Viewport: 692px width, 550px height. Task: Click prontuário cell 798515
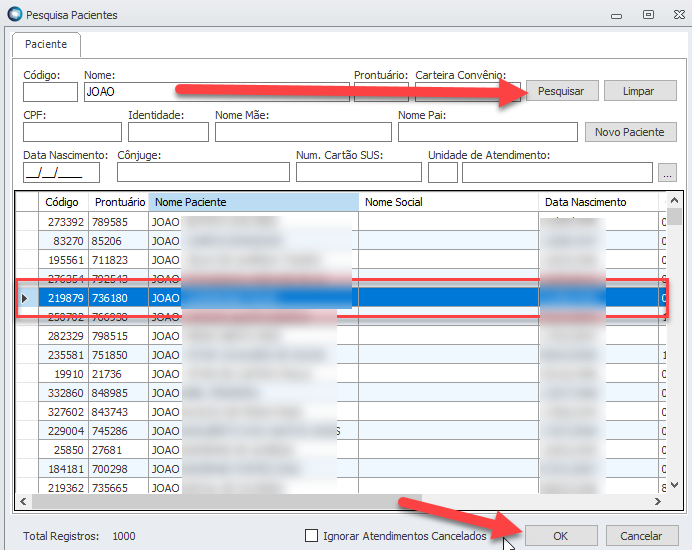[x=119, y=336]
